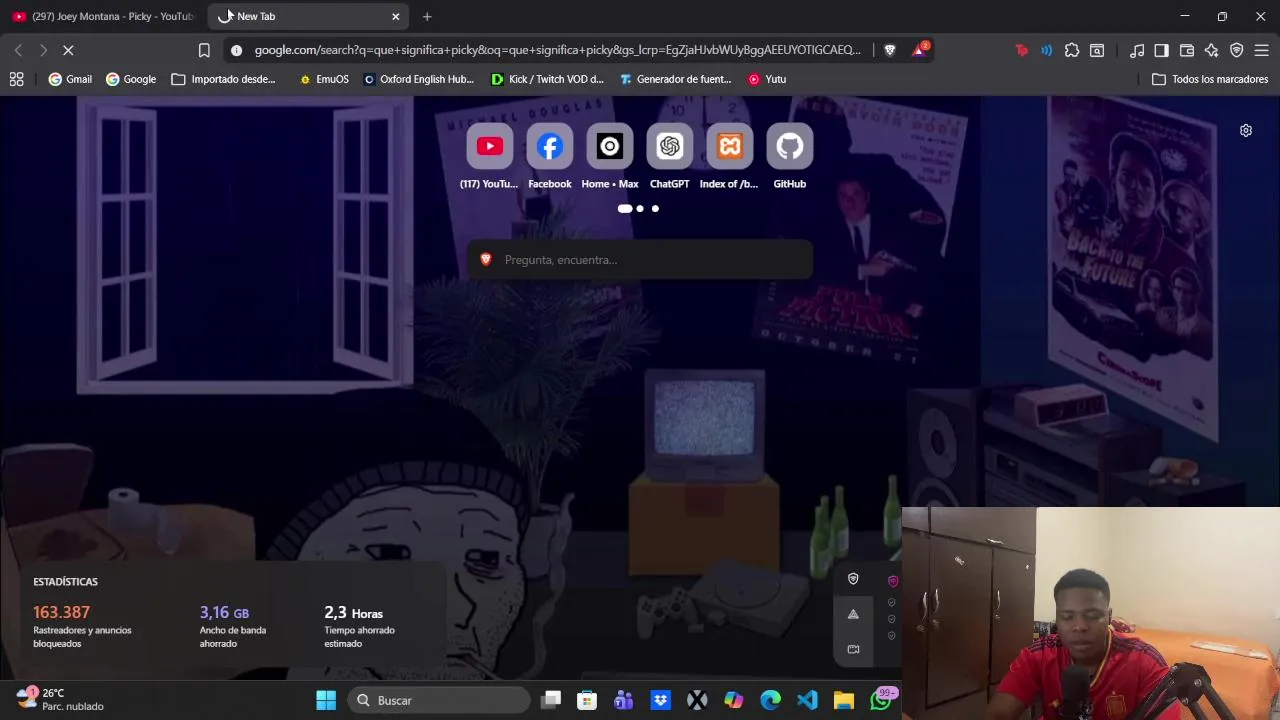Open Microsoft Edge from taskbar

(x=770, y=700)
